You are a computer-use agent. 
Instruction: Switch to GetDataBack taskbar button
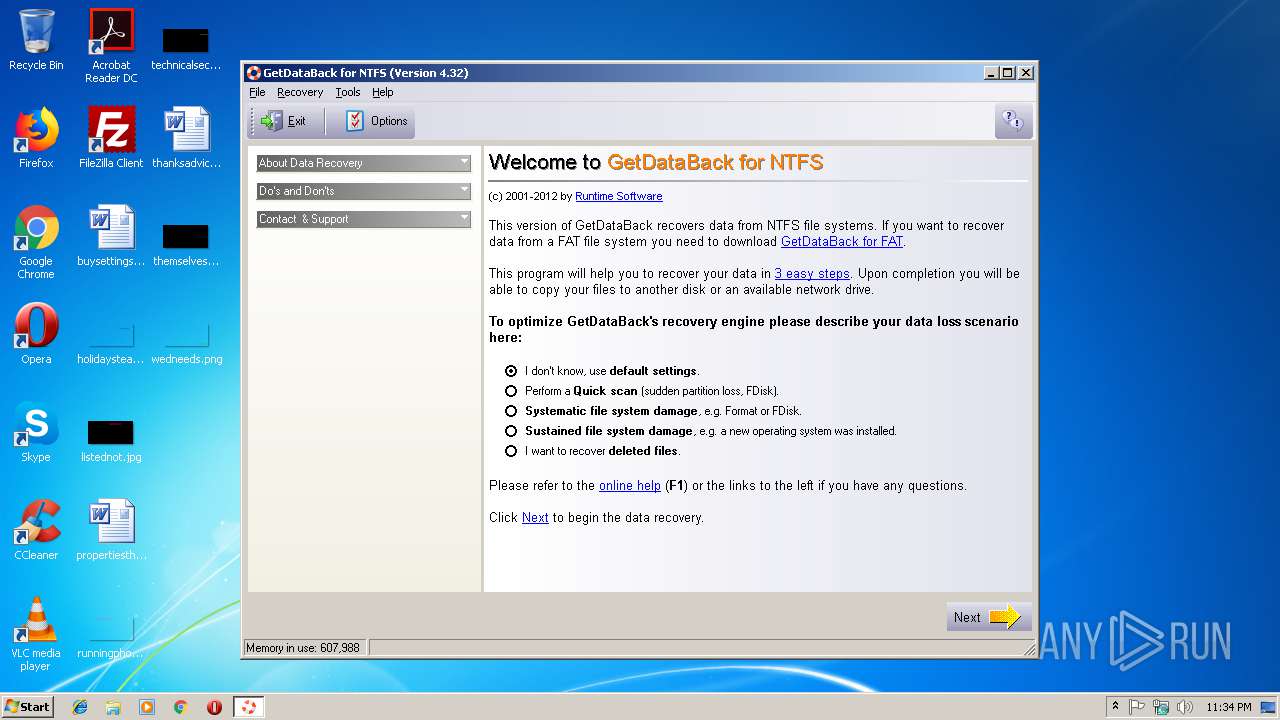(x=248, y=707)
